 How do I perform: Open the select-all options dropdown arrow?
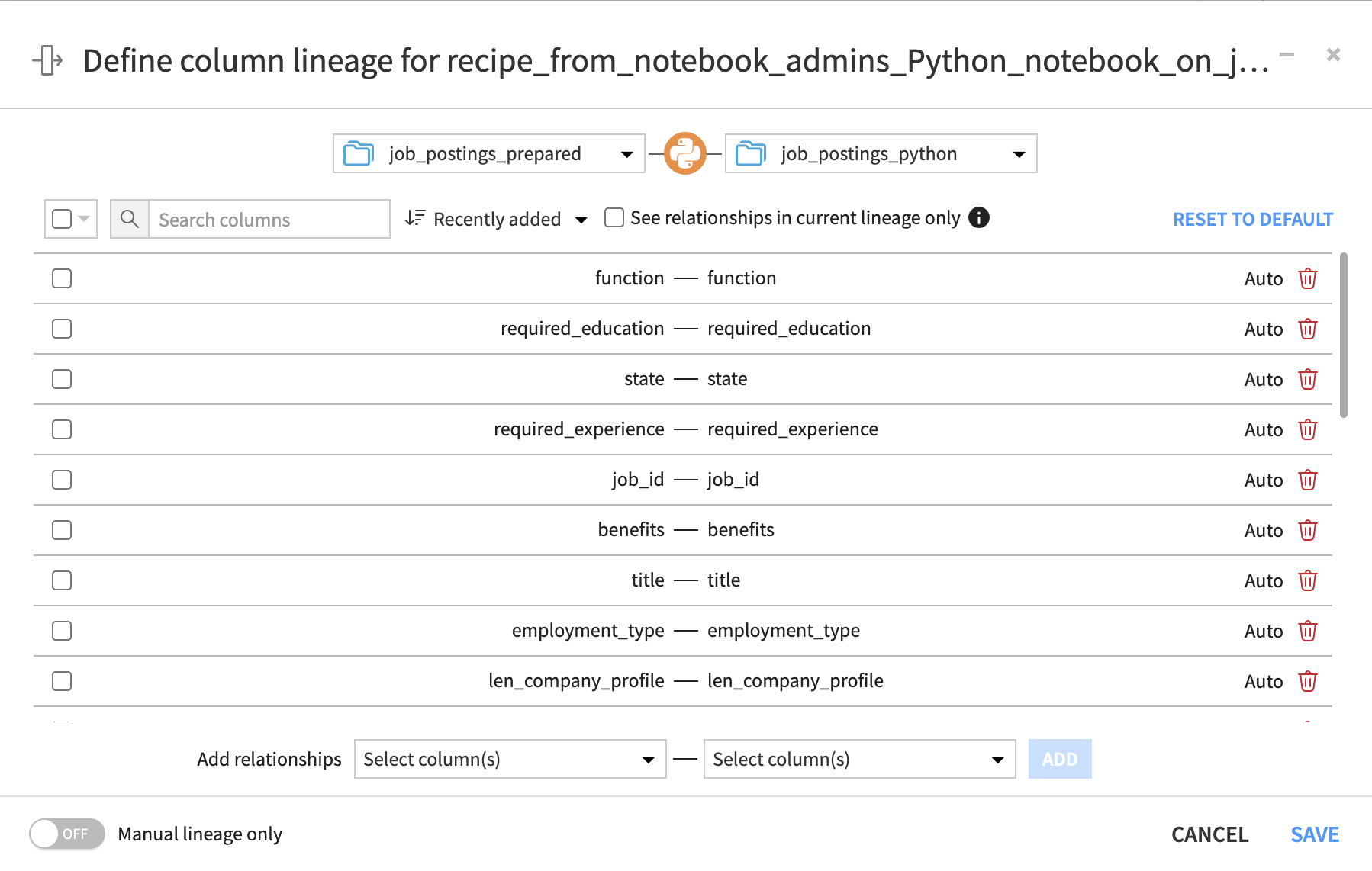(84, 219)
